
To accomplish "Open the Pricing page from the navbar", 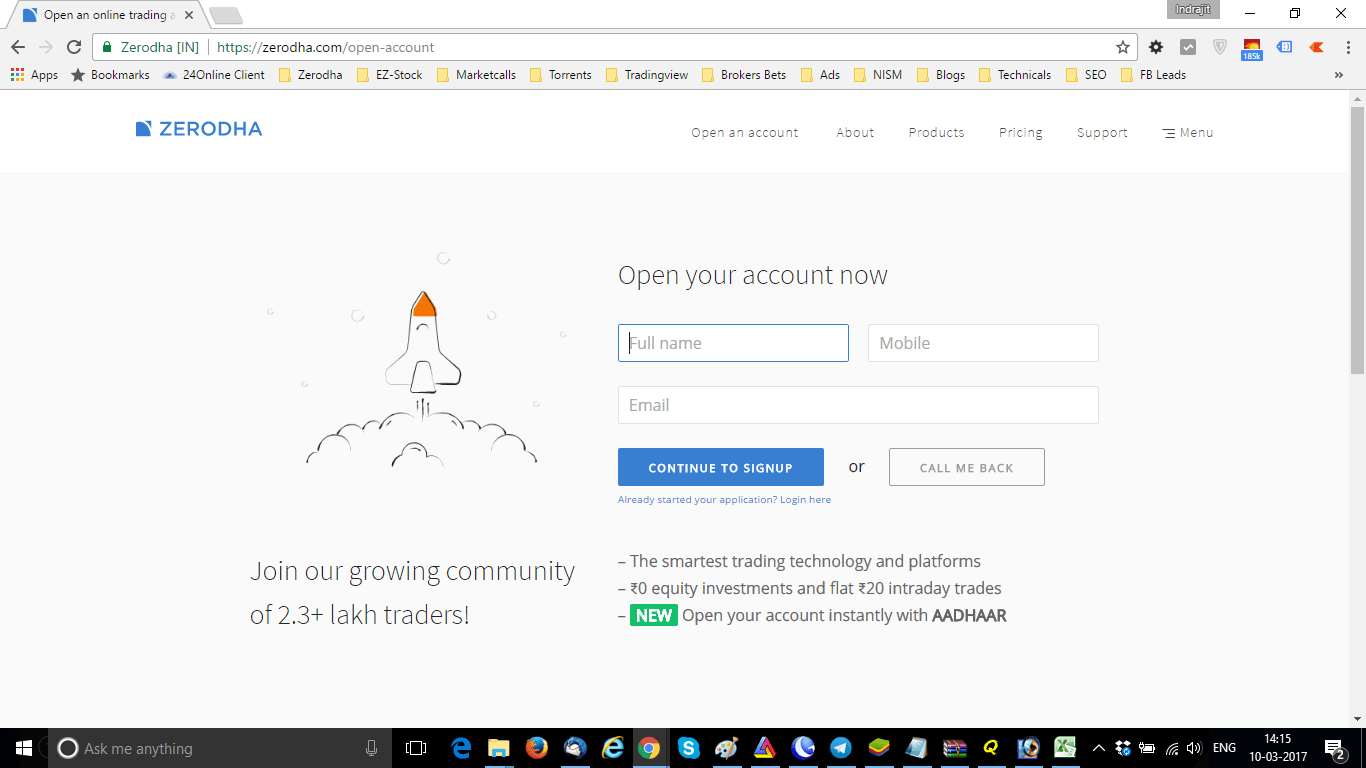I will [1020, 132].
